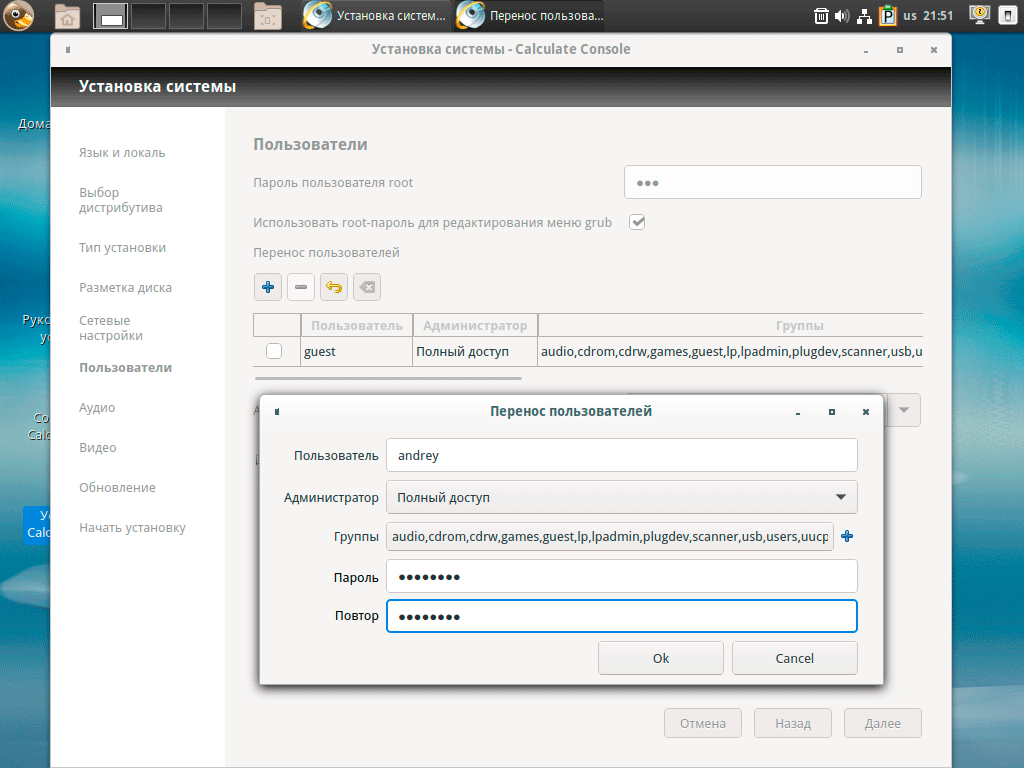Click the clear table backspace icon

[x=367, y=288]
